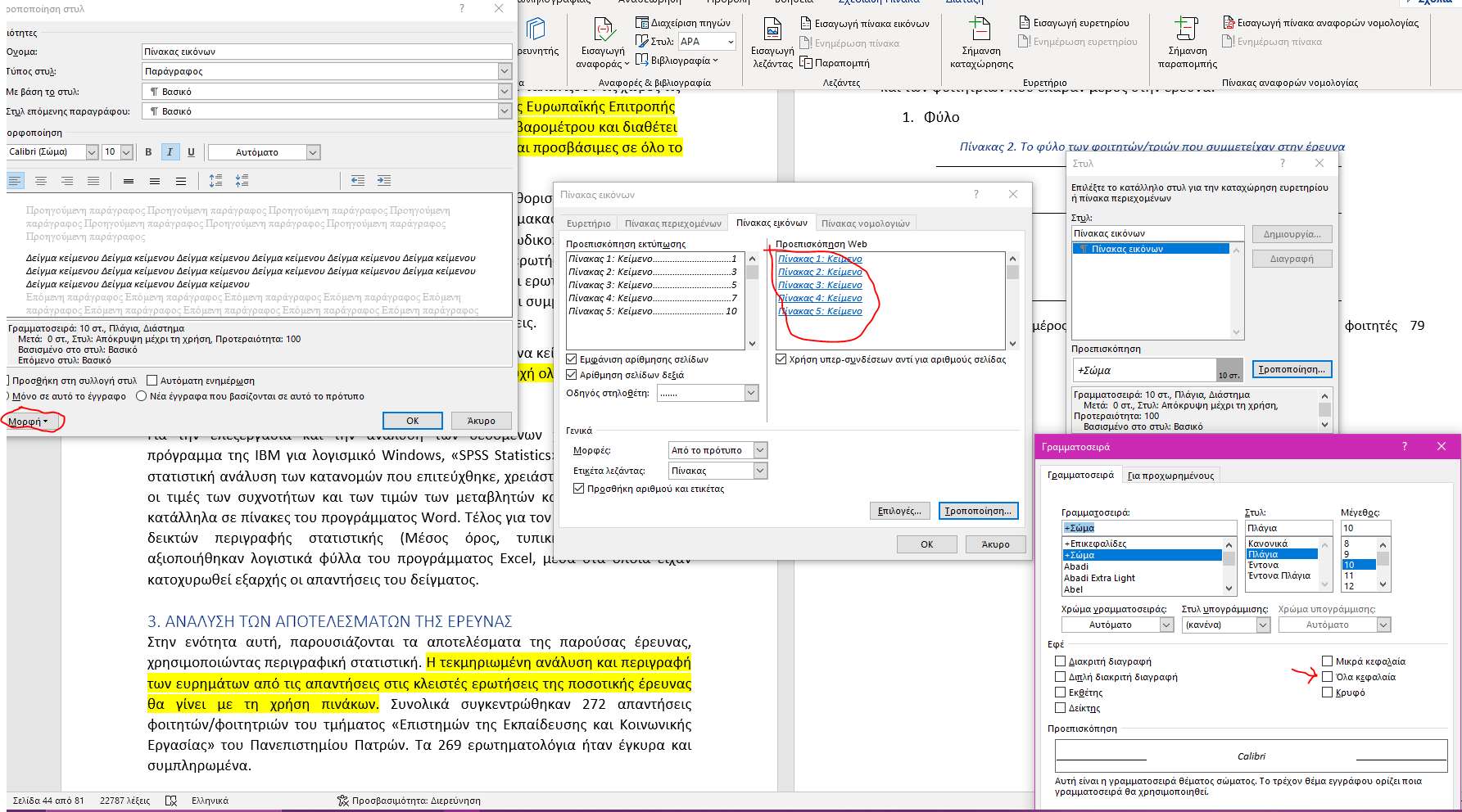This screenshot has width=1462, height=812.
Task: Click Διαχείριση πηγών in the ribbon
Action: 683,23
